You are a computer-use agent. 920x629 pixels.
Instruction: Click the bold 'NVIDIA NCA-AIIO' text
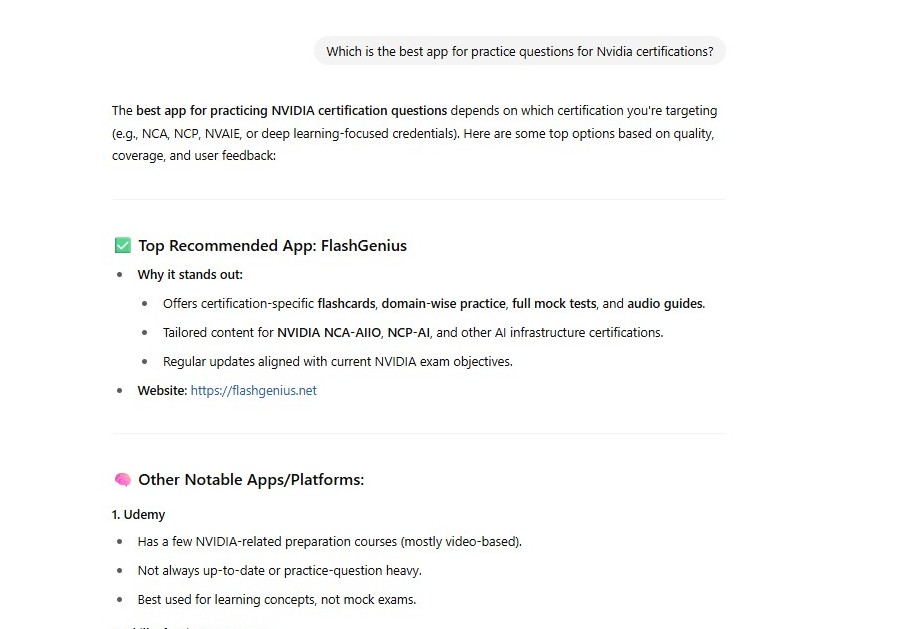(x=329, y=333)
